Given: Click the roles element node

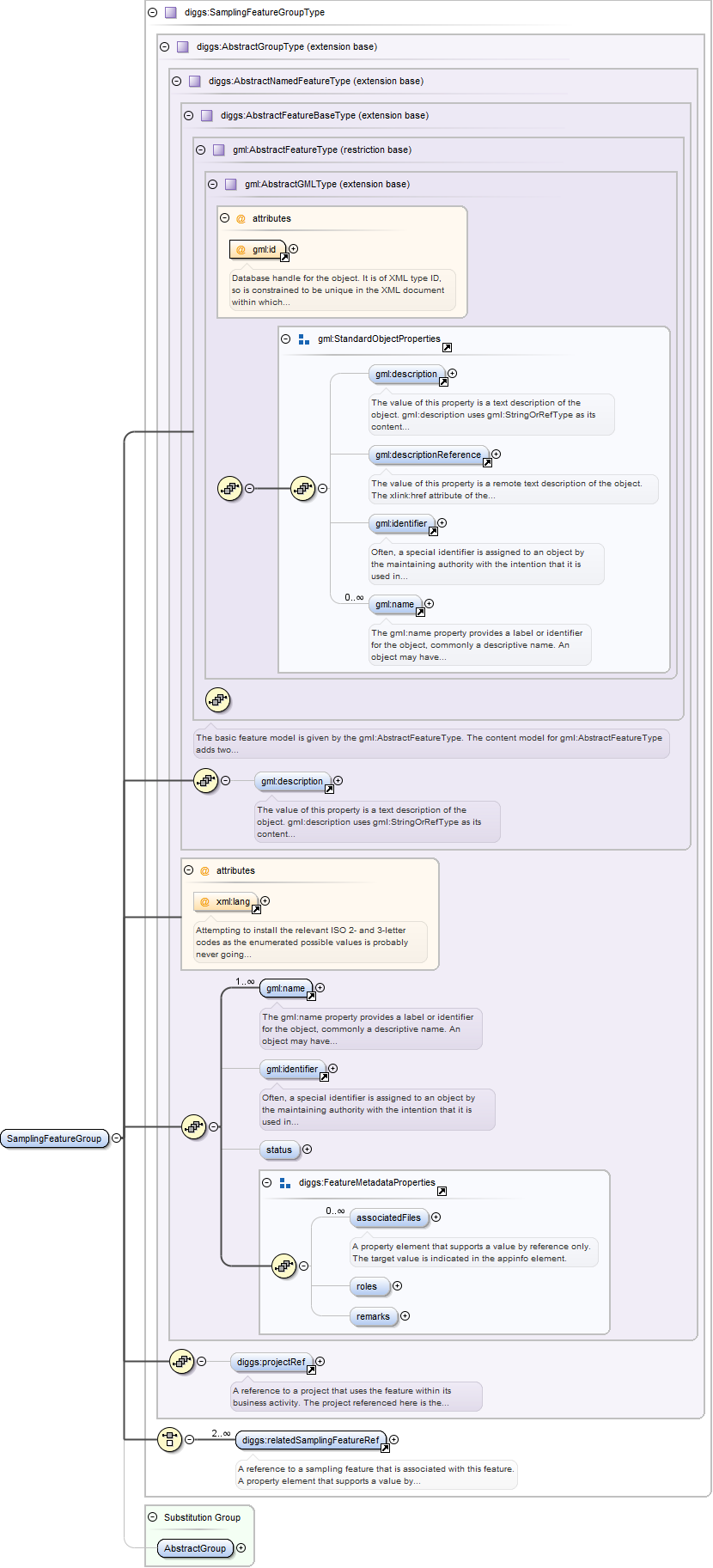Looking at the screenshot, I should tap(367, 1286).
